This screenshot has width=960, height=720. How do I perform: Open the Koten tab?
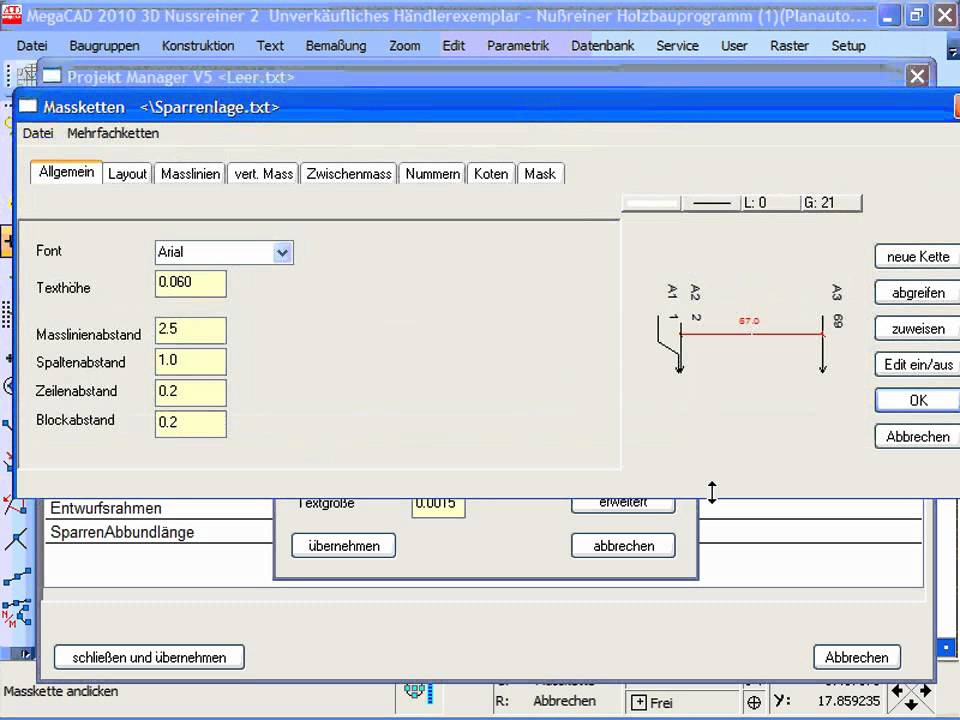click(x=491, y=174)
